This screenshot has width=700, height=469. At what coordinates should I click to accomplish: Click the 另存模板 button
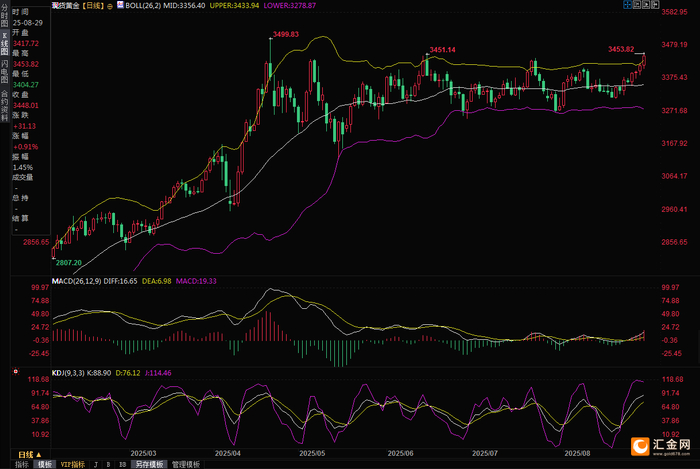pyautogui.click(x=149, y=465)
